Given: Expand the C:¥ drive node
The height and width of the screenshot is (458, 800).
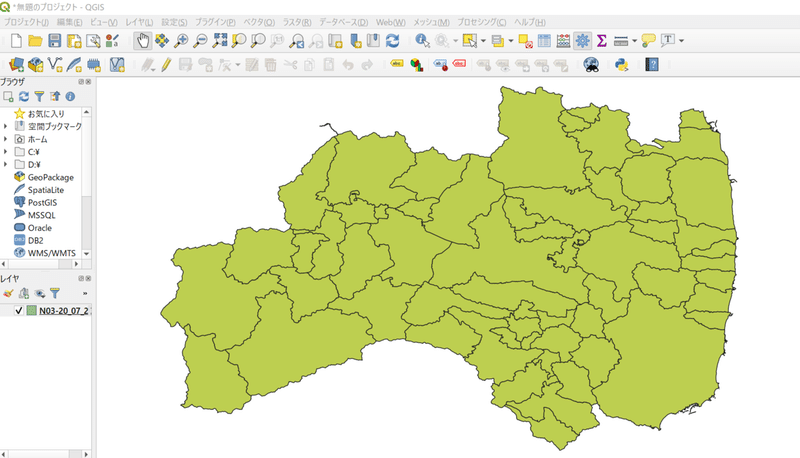Looking at the screenshot, I should [x=6, y=151].
